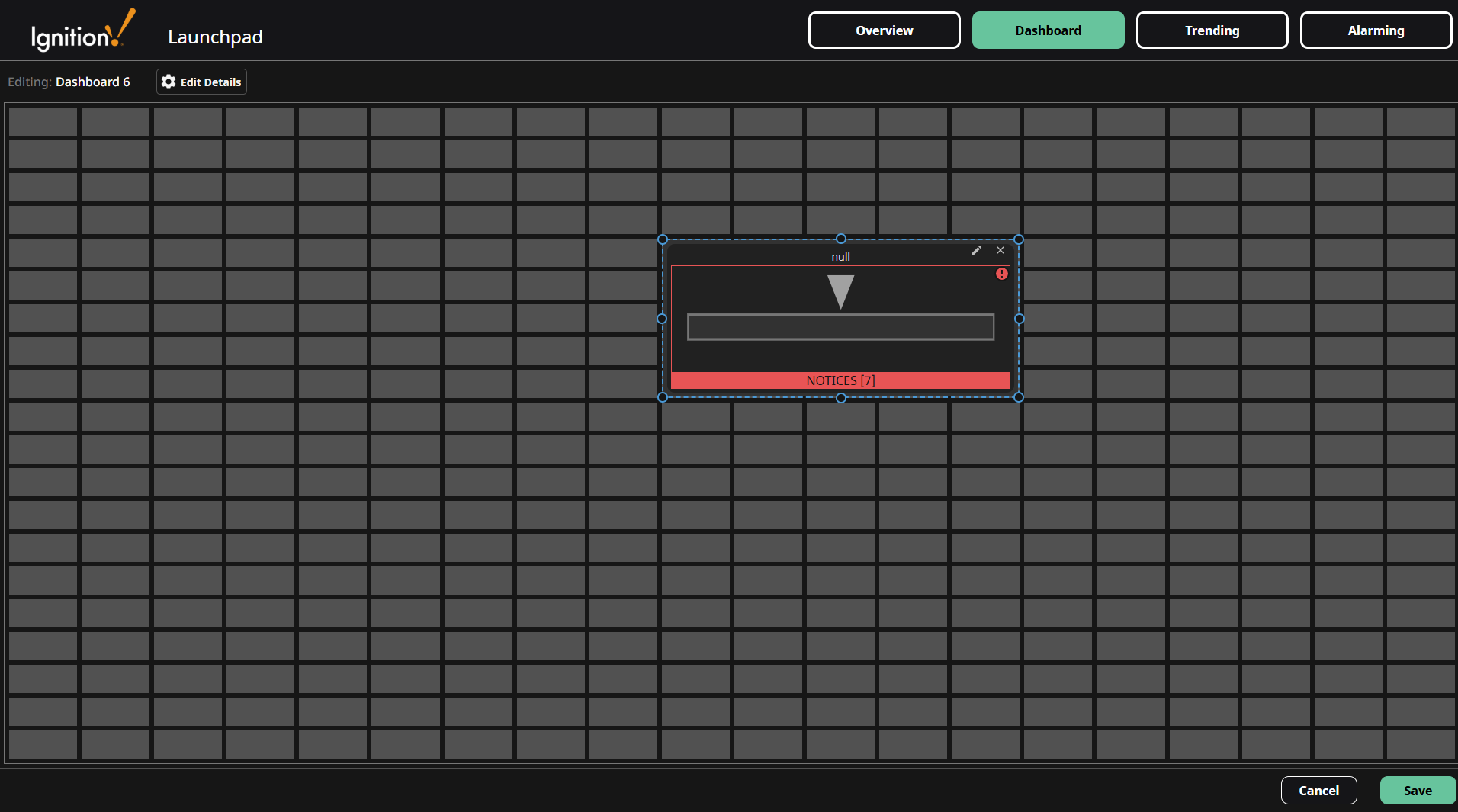Viewport: 1458px width, 812px height.
Task: Remove the widget using its X icon
Action: 1000,250
